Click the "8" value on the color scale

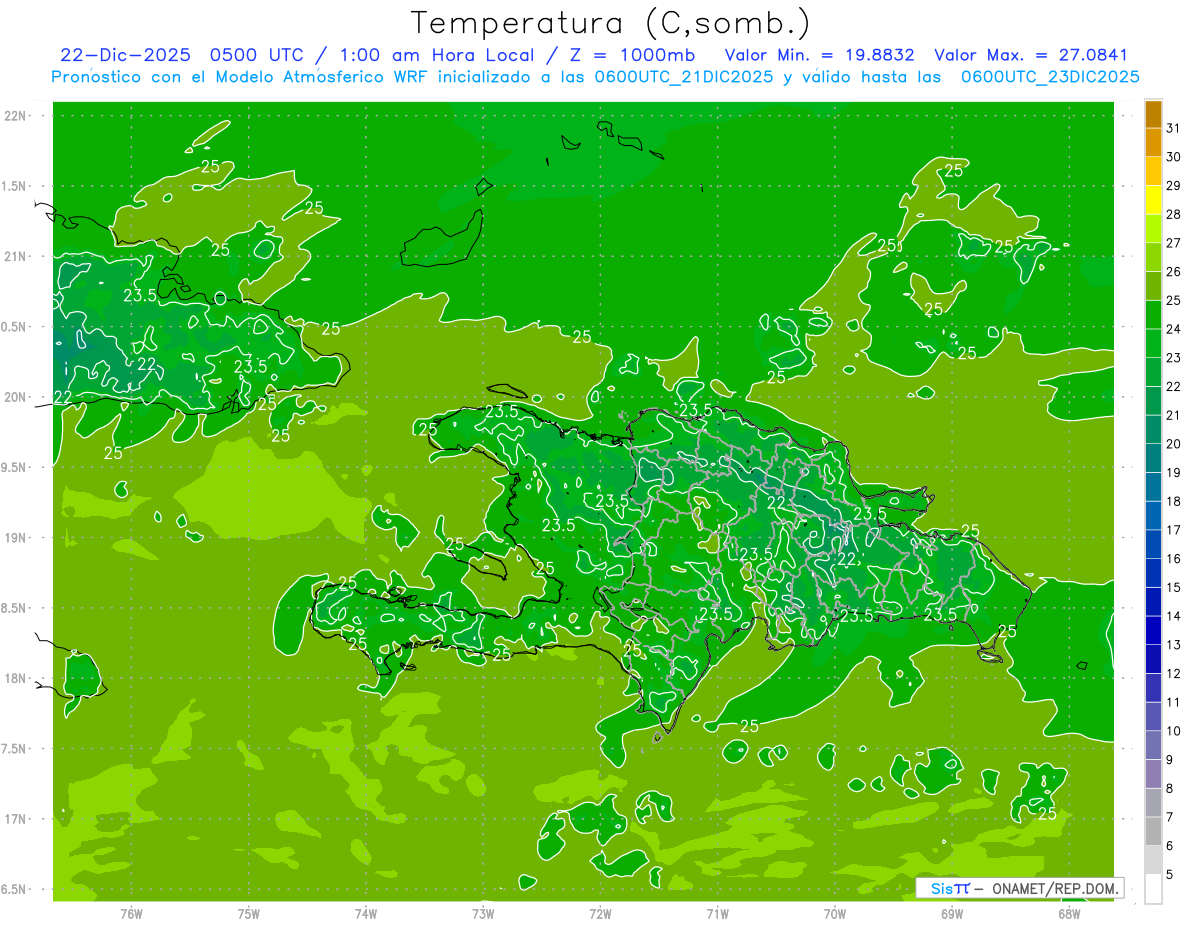(1170, 788)
